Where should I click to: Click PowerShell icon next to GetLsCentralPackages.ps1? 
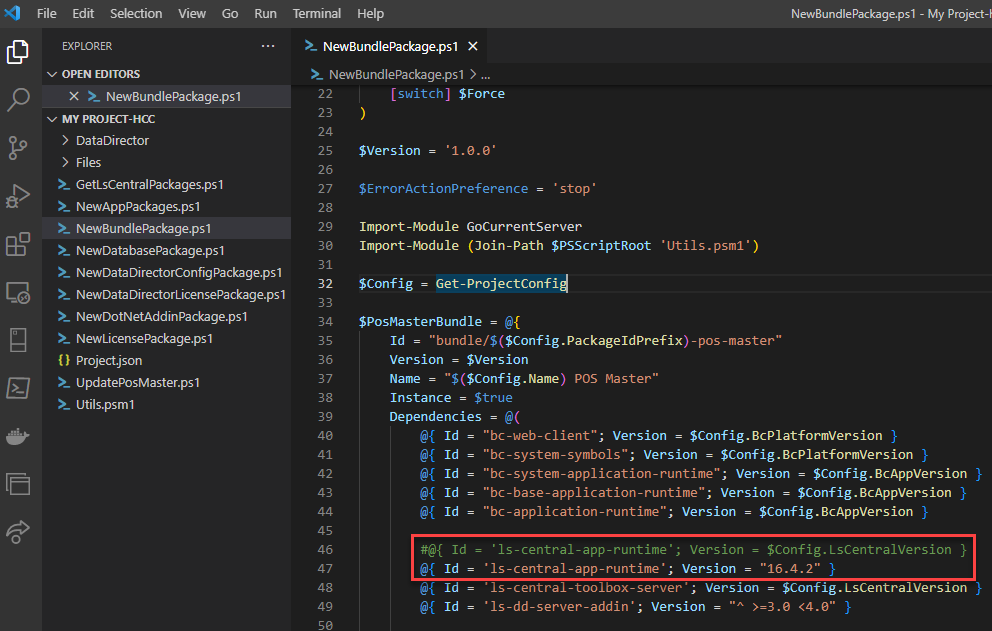tap(64, 184)
